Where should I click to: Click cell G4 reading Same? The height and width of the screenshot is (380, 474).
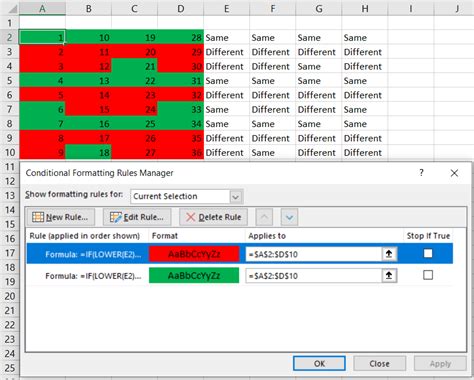point(319,66)
